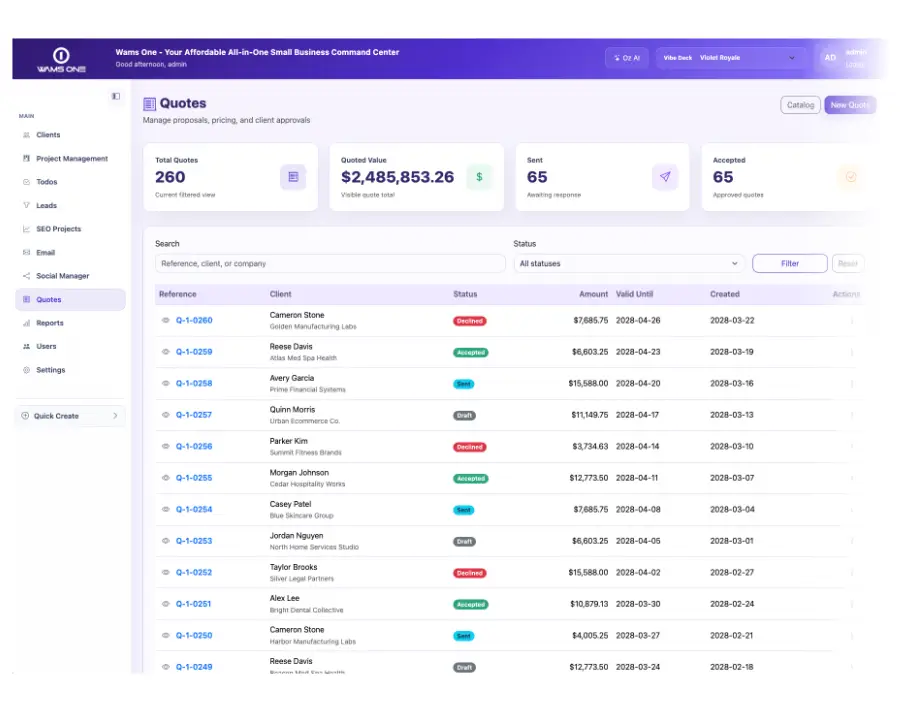Focus the Reference, client, or company search field

pyautogui.click(x=330, y=264)
